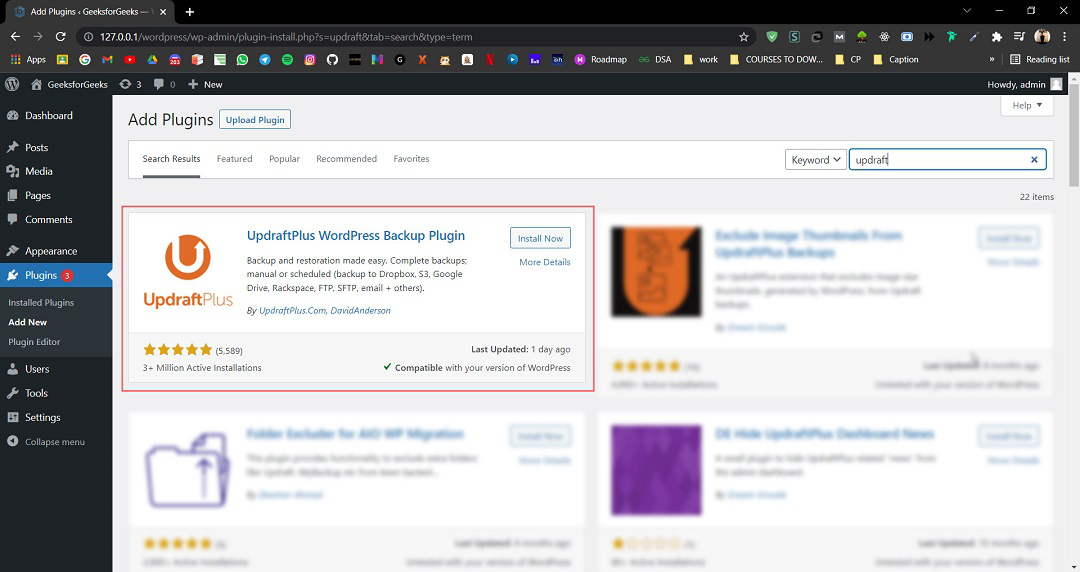Click the Upload Plugin button
1080x572 pixels.
tap(255, 119)
